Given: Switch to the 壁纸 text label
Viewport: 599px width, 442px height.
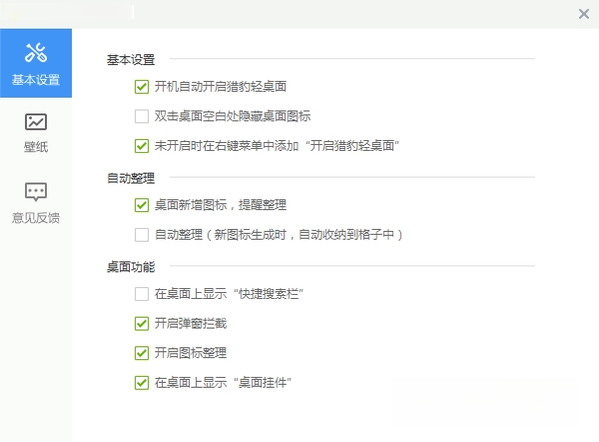Looking at the screenshot, I should click(36, 147).
